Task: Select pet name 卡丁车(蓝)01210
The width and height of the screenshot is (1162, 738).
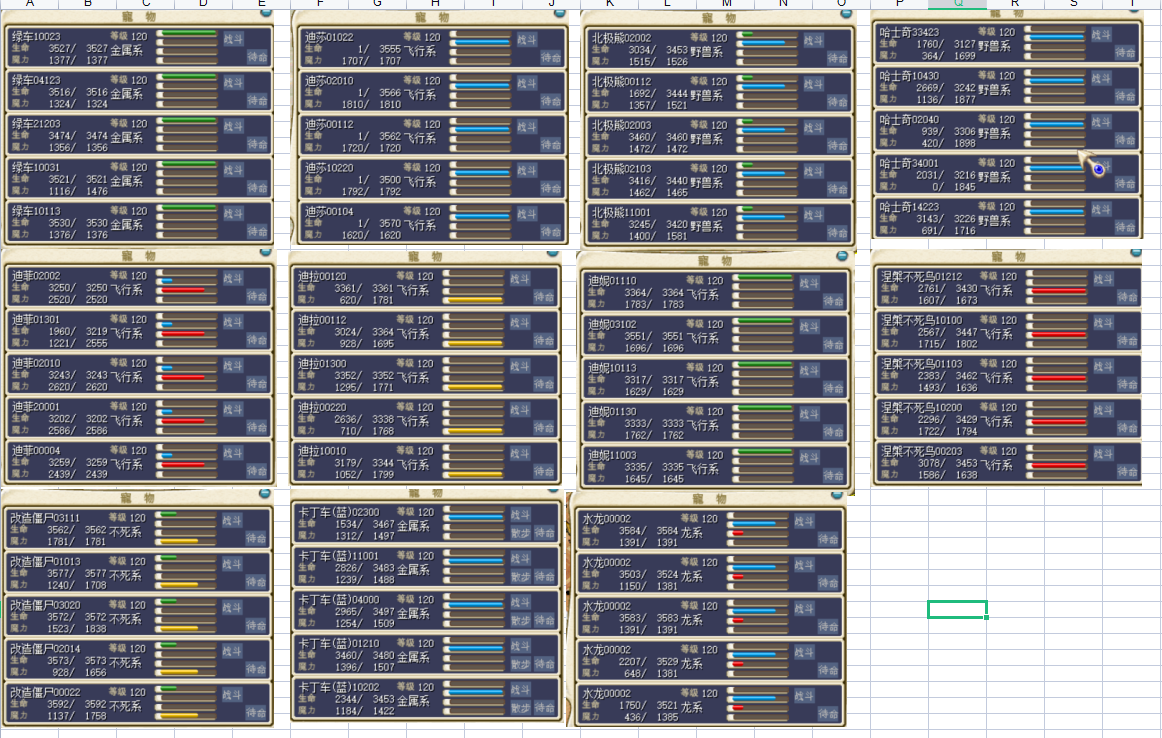Action: [339, 644]
